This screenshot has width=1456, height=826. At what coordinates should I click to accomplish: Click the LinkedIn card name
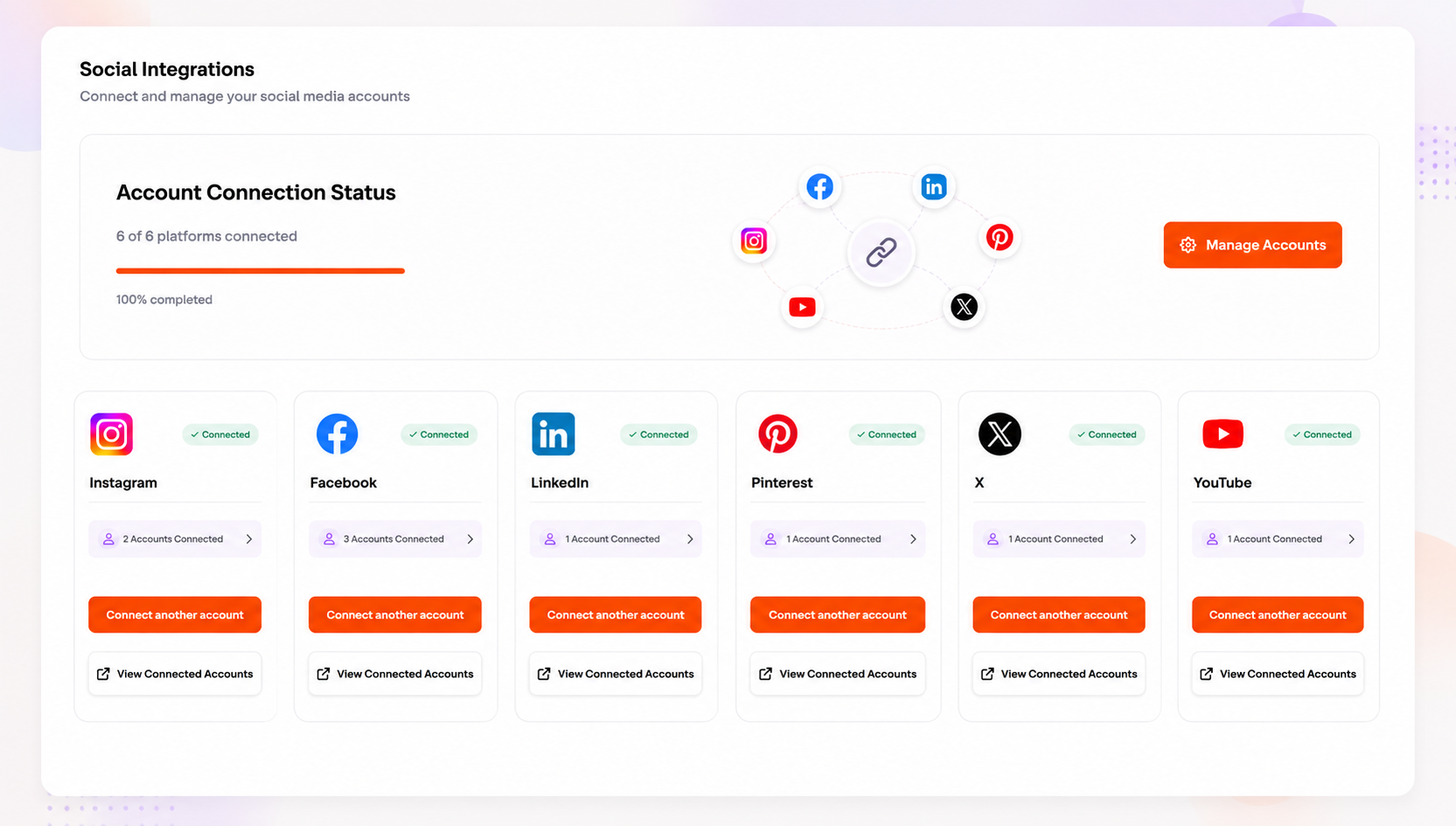tap(560, 482)
